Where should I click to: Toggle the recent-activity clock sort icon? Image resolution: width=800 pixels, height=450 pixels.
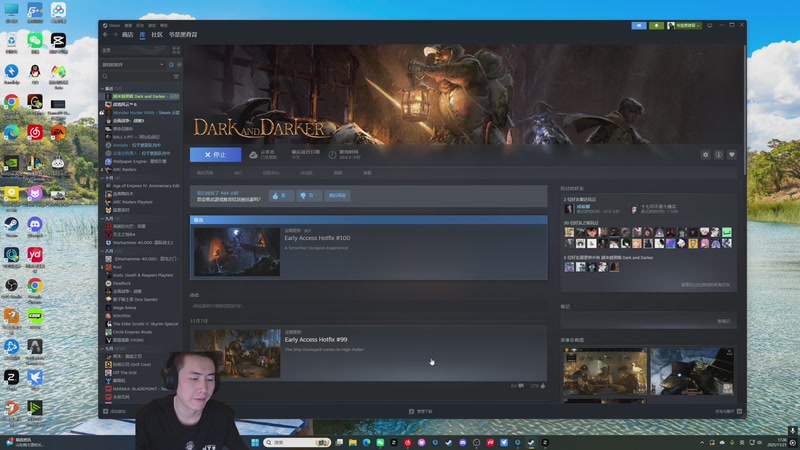pyautogui.click(x=171, y=65)
